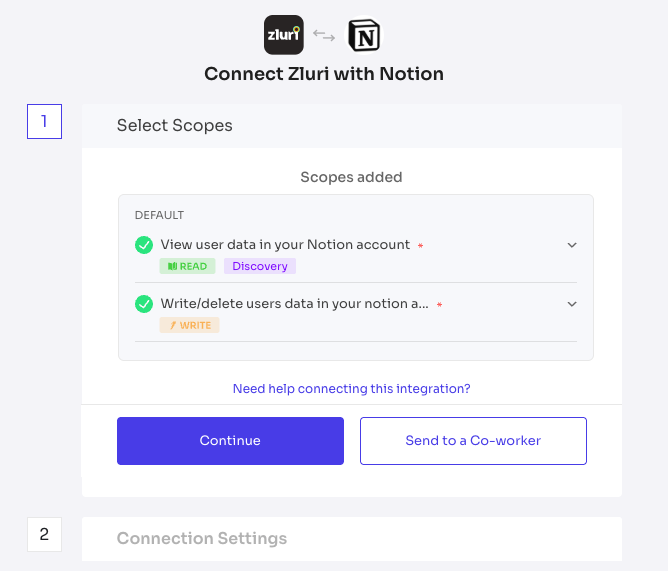Screen dimensions: 668x571
Task: Click the Notion logo icon
Action: pyautogui.click(x=364, y=35)
